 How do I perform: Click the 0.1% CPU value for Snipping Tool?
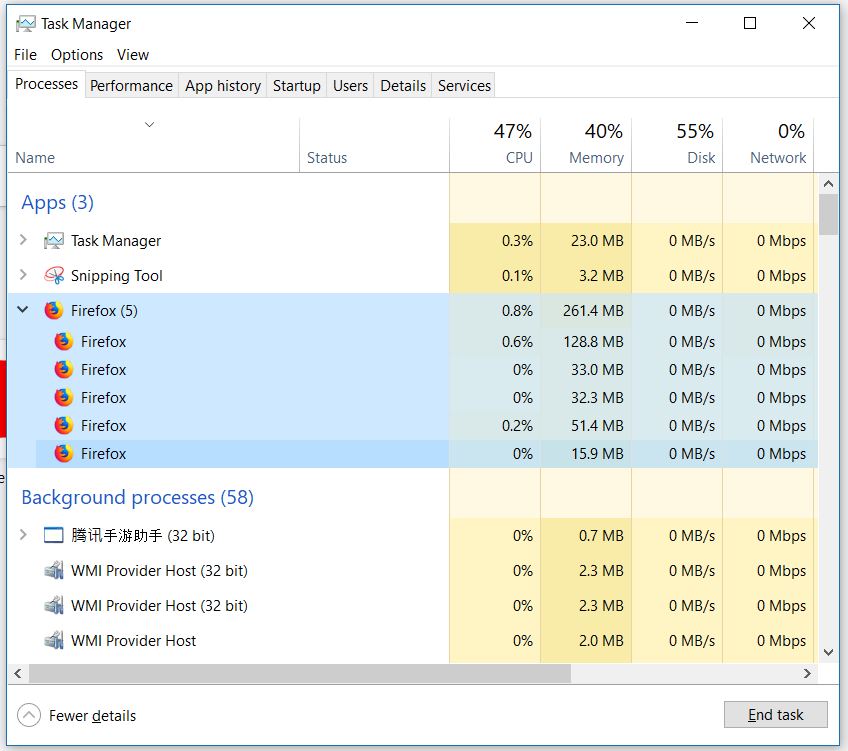click(x=517, y=276)
